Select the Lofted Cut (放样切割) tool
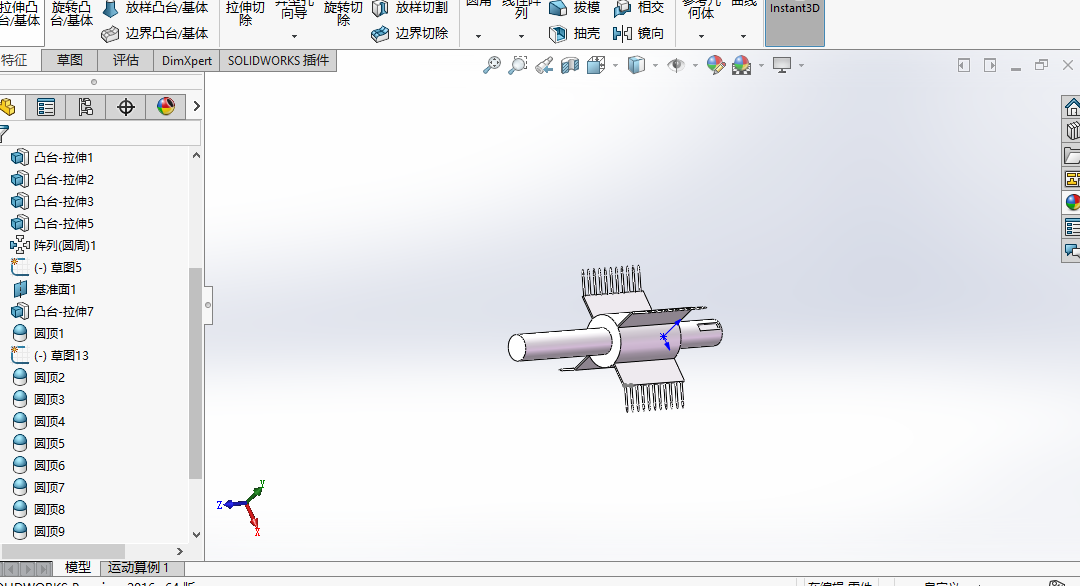 click(411, 8)
